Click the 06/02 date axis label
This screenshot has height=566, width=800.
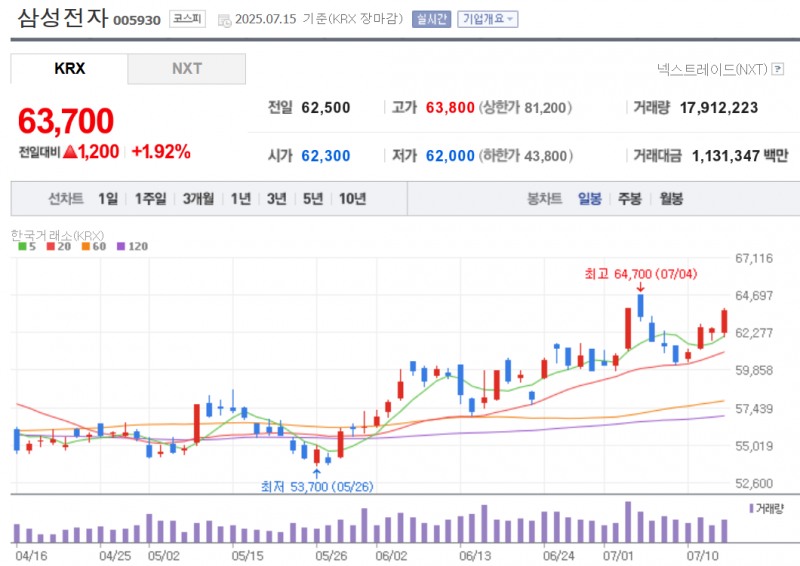(x=391, y=556)
